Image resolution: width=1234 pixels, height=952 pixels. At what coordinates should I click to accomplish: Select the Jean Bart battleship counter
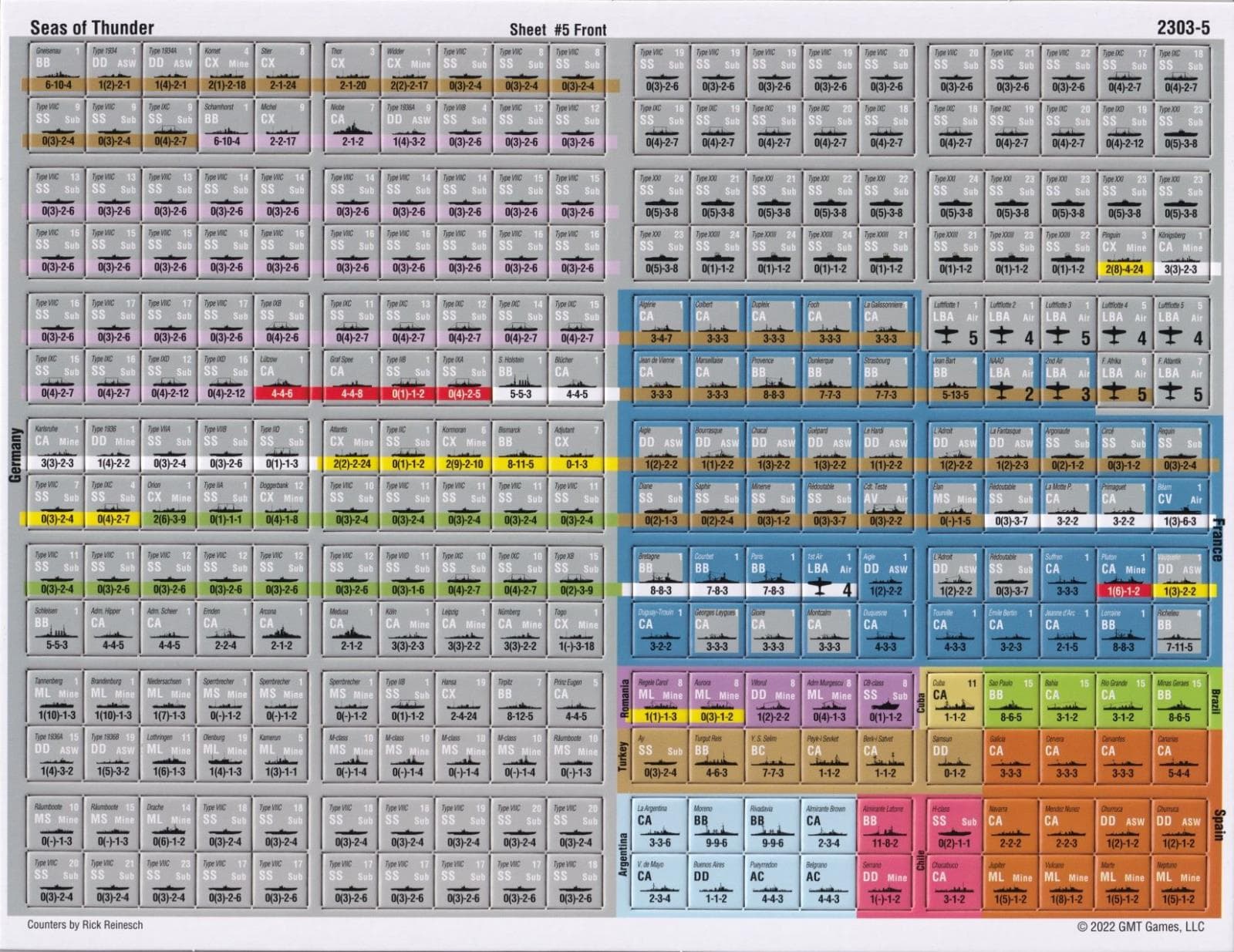point(956,379)
